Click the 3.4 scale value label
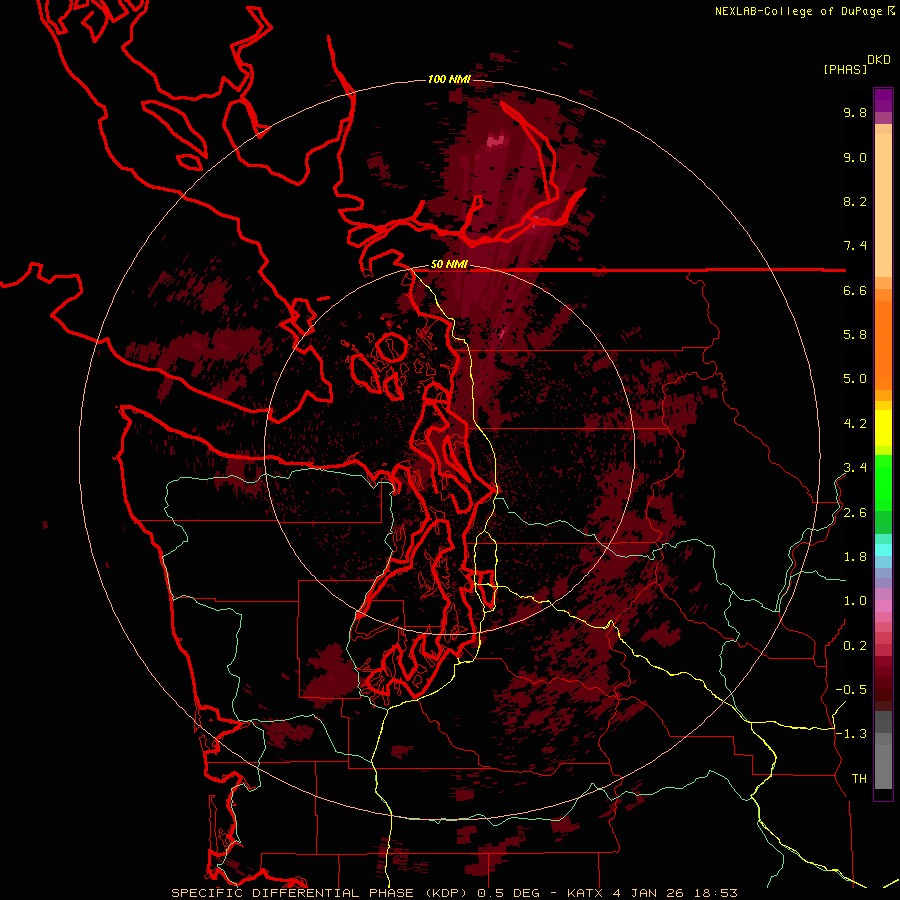 pos(855,468)
